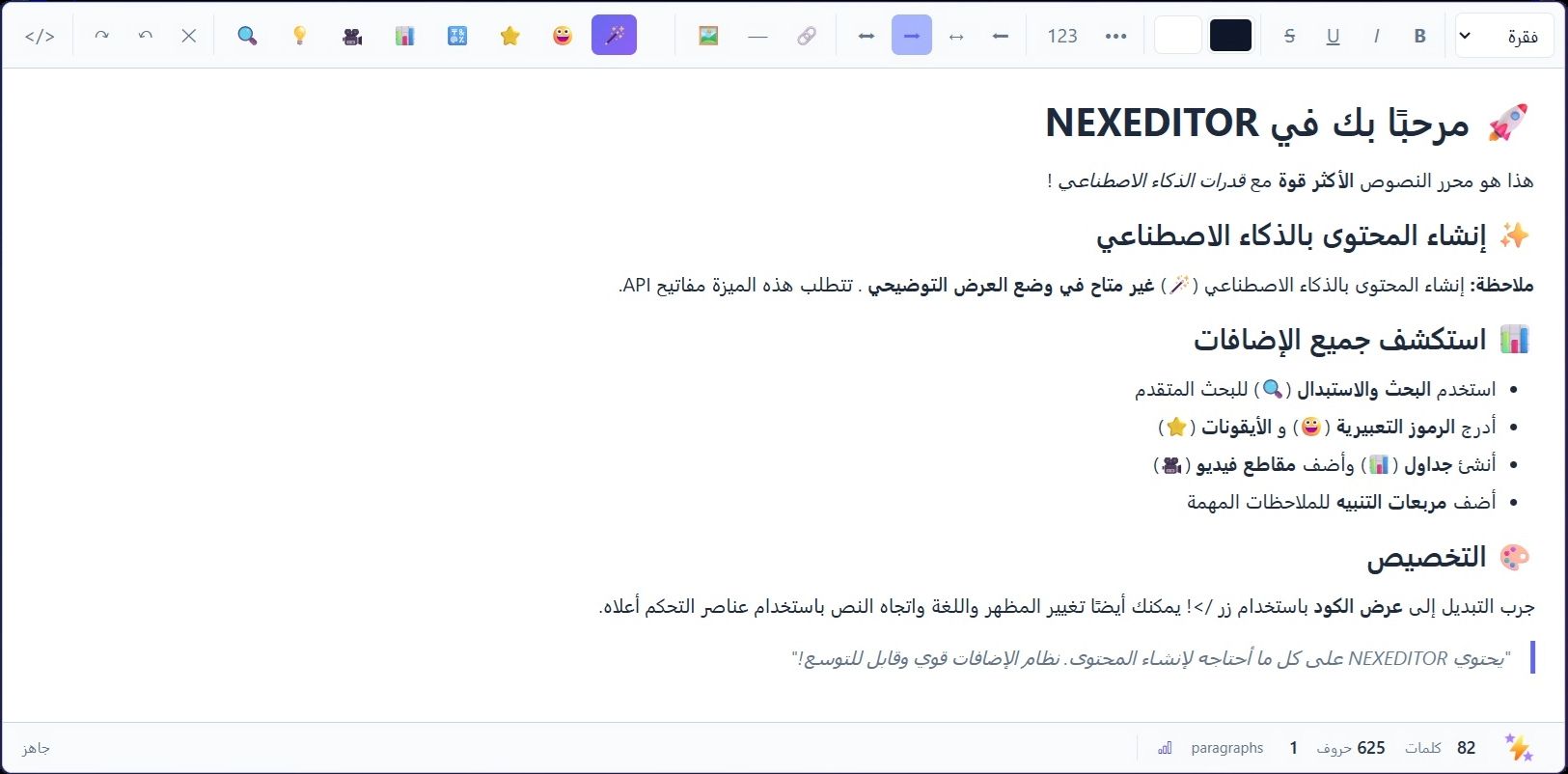Image resolution: width=1568 pixels, height=774 pixels.
Task: Click the heading إنشاء المحتوى بالذكاء الاصطناعي
Action: [1313, 235]
